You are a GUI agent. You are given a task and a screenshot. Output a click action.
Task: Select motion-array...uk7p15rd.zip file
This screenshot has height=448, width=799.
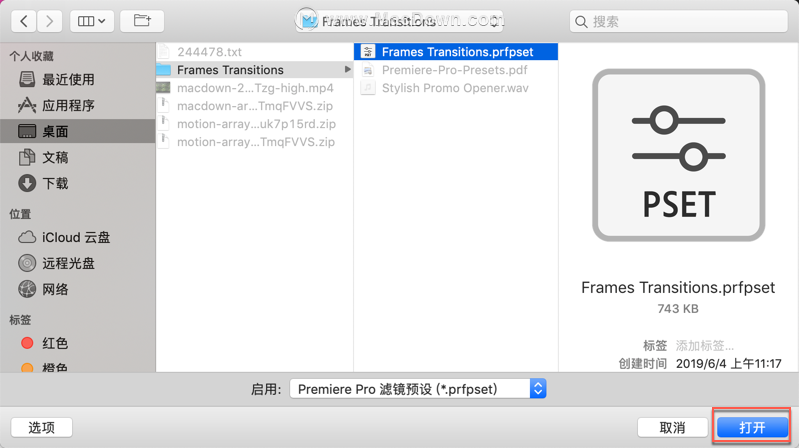pyautogui.click(x=254, y=124)
